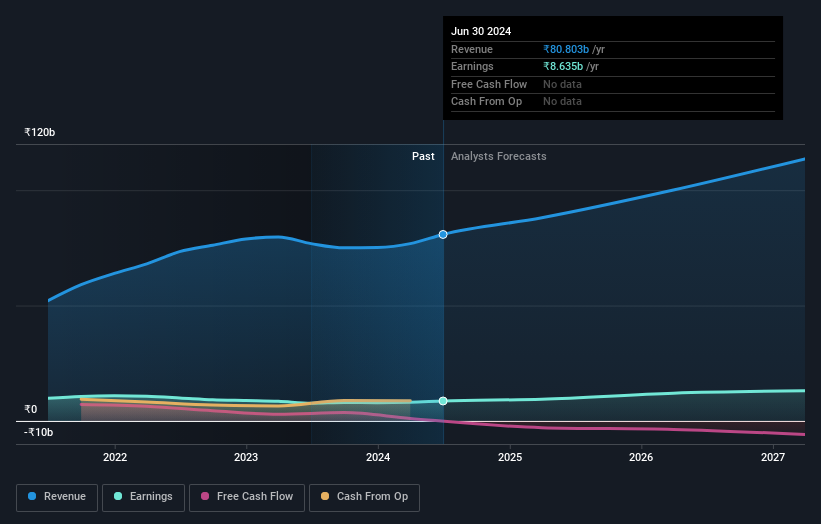The width and height of the screenshot is (821, 524).
Task: Click the earnings data point marker on teal line
Action: 443,401
